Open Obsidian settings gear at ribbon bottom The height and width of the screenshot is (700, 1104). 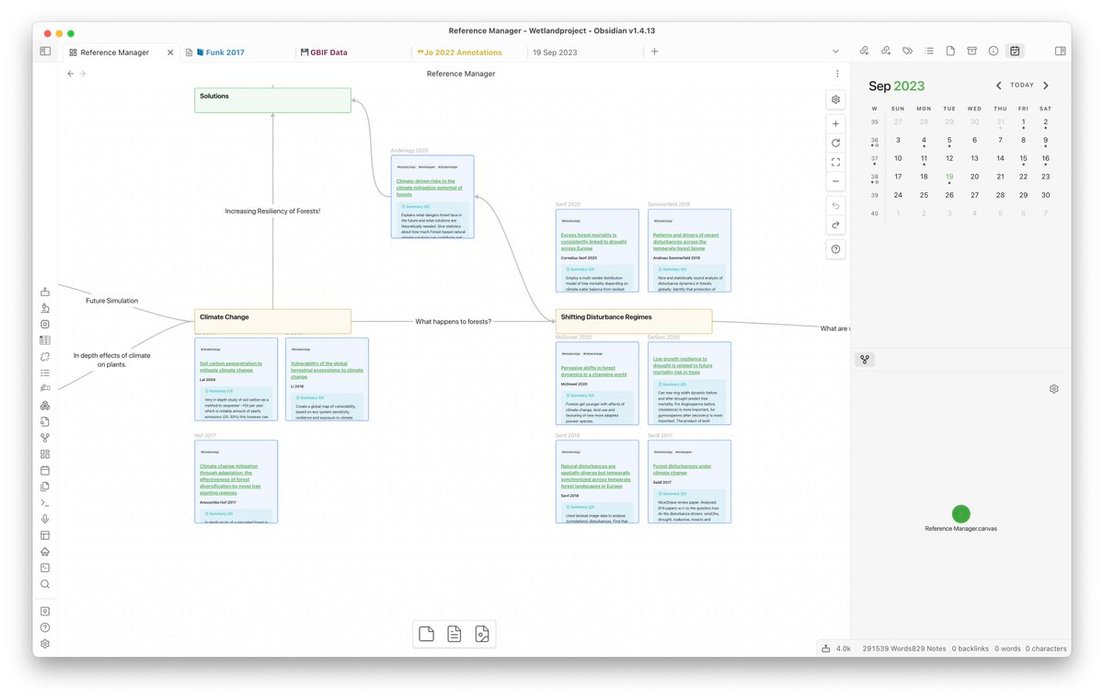point(45,644)
